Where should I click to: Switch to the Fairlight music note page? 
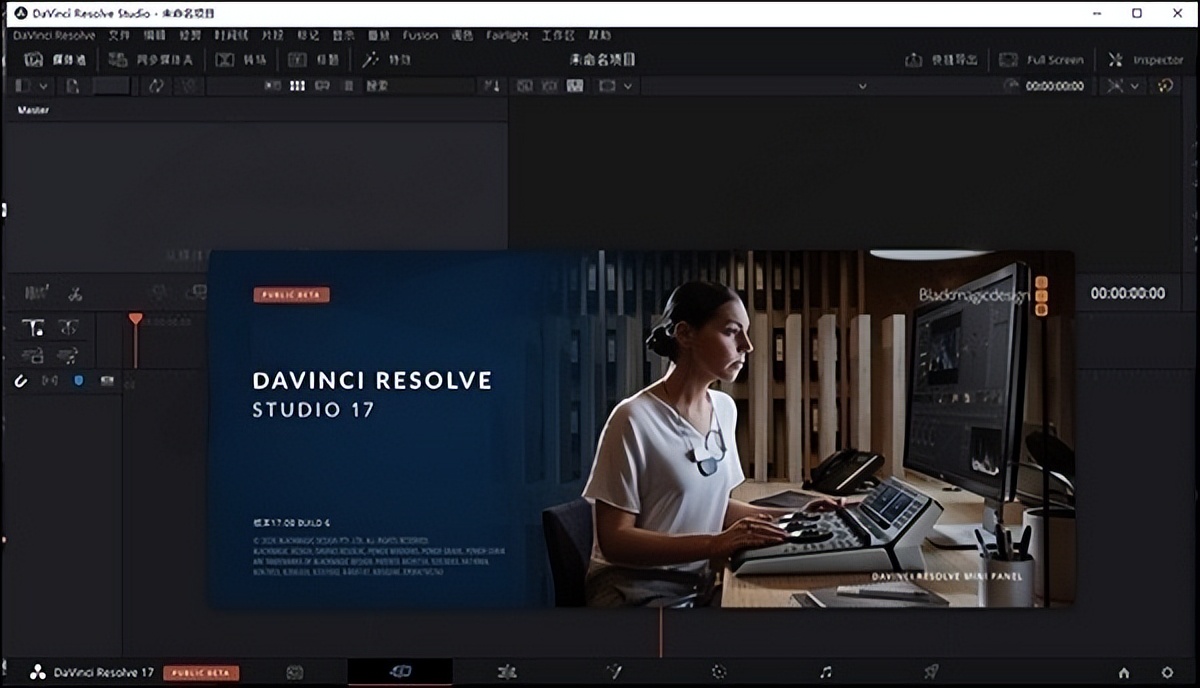click(x=825, y=672)
